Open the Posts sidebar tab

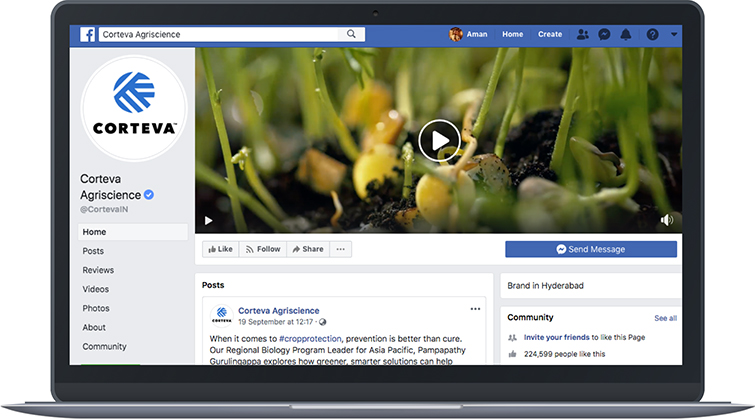[x=93, y=251]
